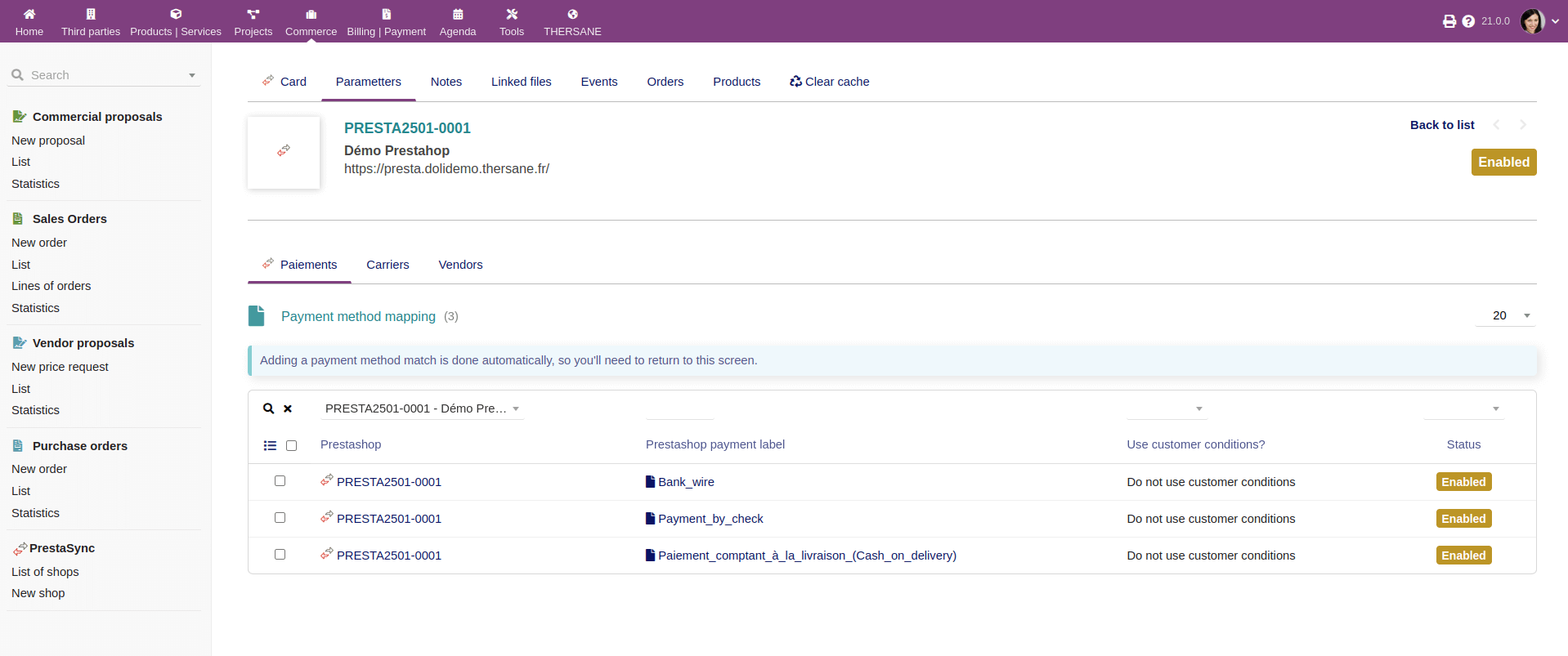Image resolution: width=1568 pixels, height=656 pixels.
Task: Check the Bank_wire row checkbox
Action: click(280, 481)
